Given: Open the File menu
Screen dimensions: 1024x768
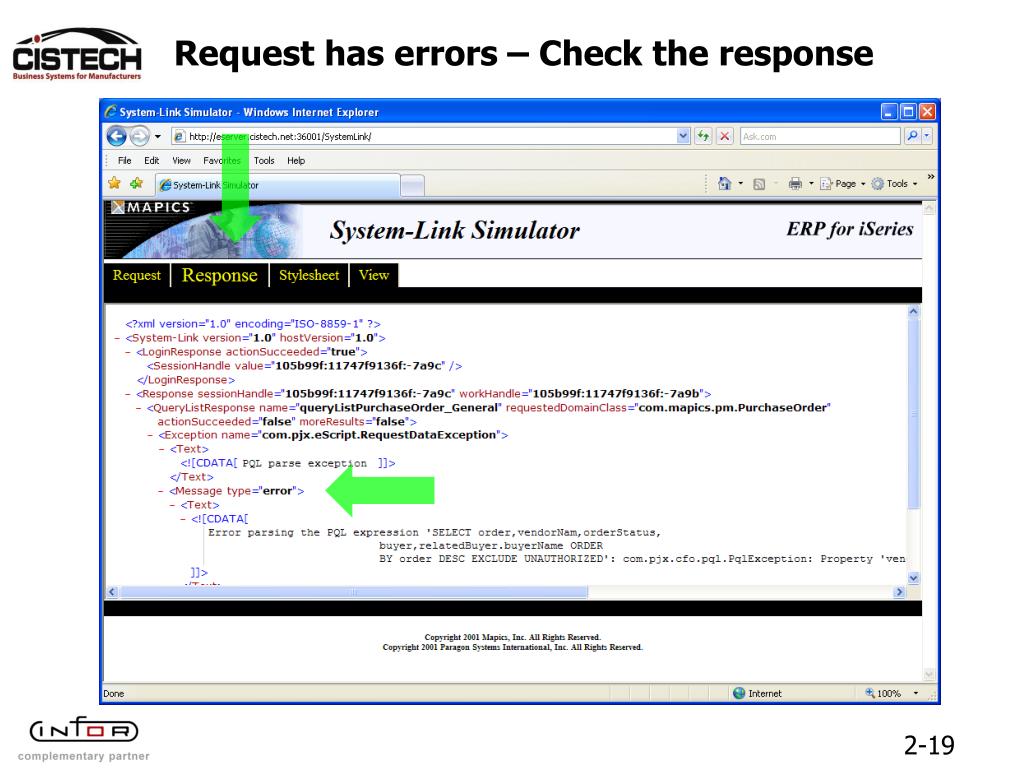Looking at the screenshot, I should [124, 161].
